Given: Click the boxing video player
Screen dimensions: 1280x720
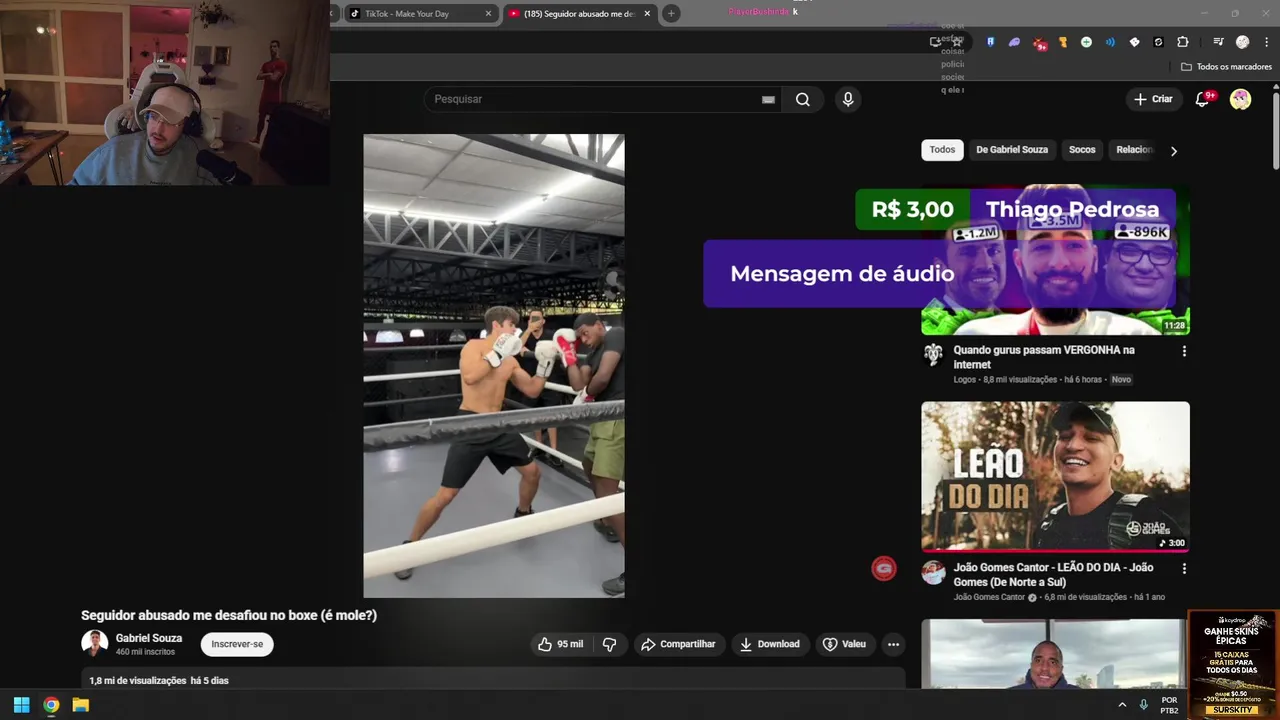Looking at the screenshot, I should pyautogui.click(x=494, y=366).
